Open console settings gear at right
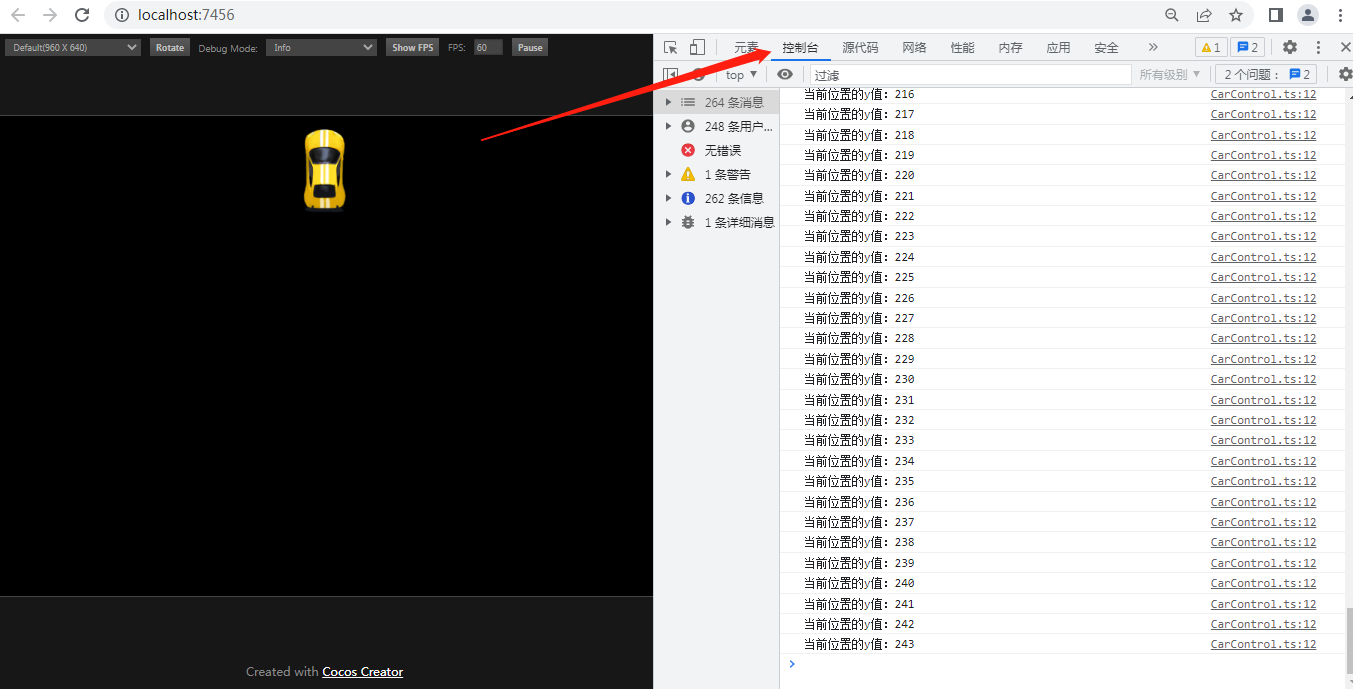 click(x=1345, y=74)
